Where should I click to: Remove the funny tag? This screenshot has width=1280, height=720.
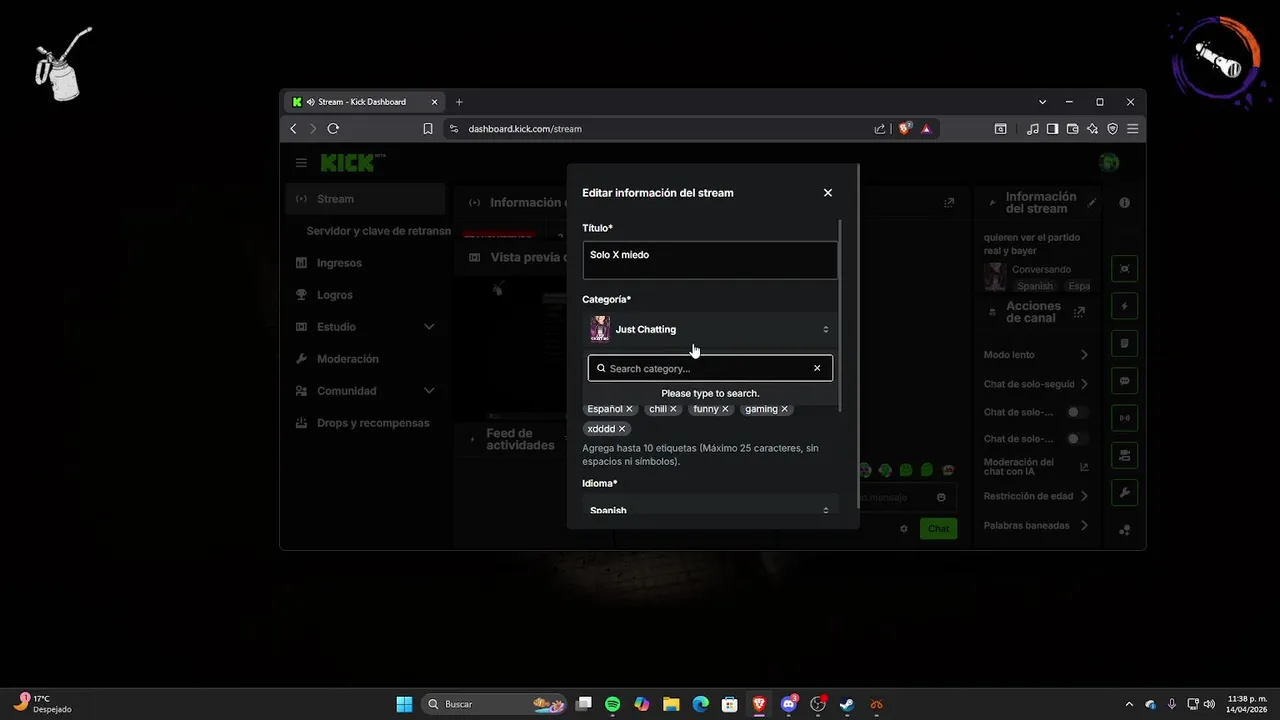click(725, 409)
